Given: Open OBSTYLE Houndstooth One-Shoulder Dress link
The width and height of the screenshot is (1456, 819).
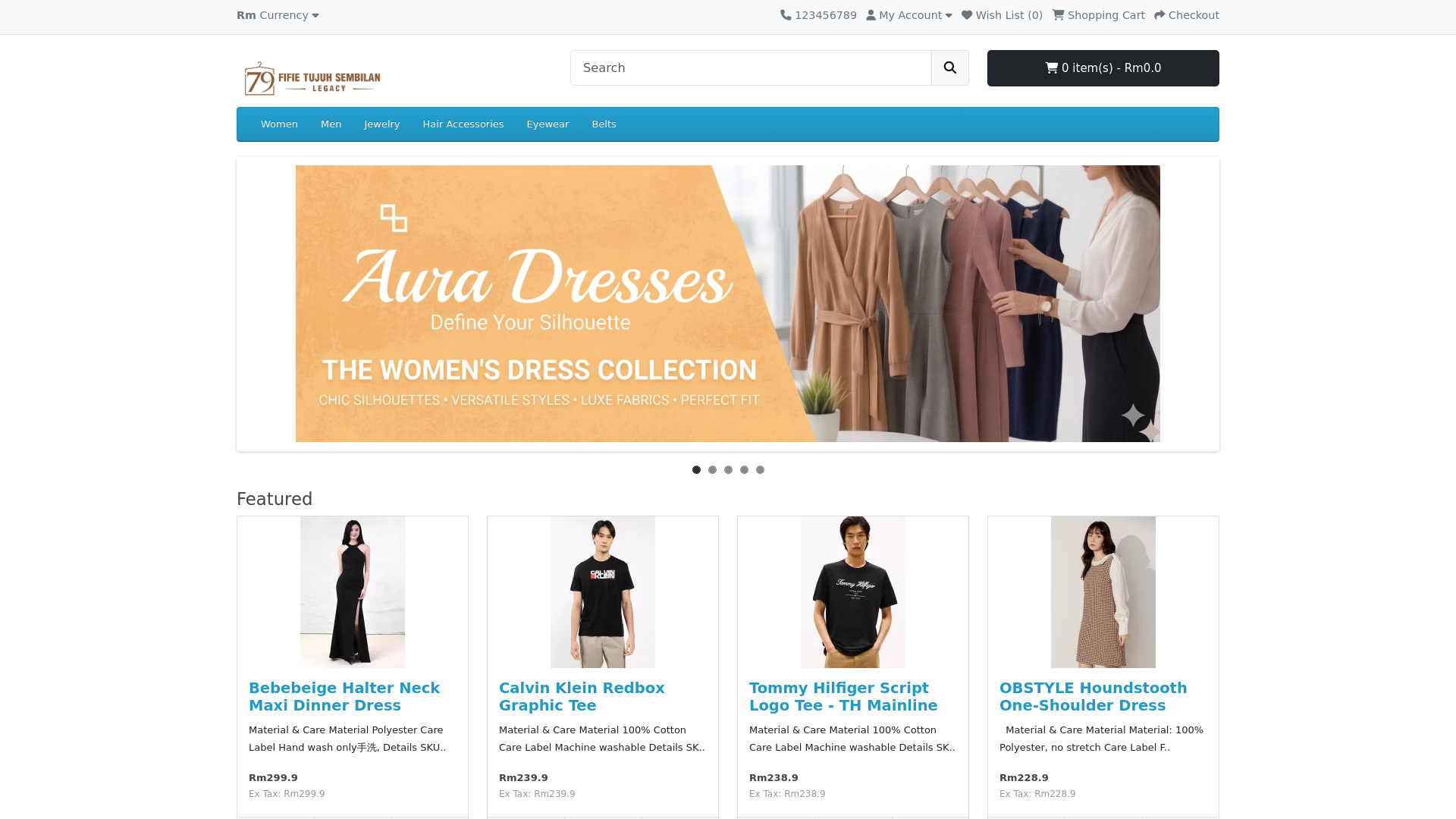Looking at the screenshot, I should (1093, 697).
